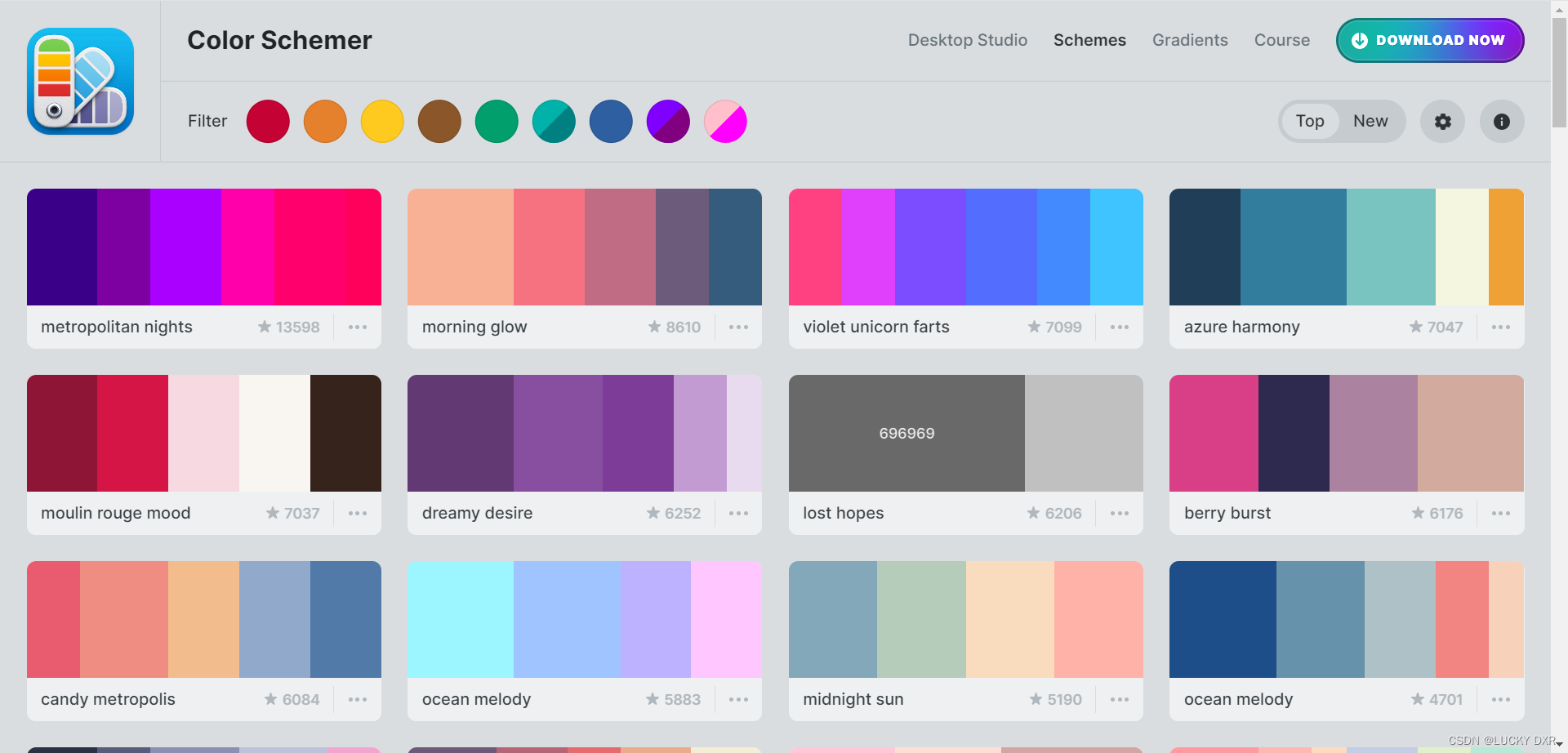Open more options for dreamy desire
The width and height of the screenshot is (1568, 753).
(x=738, y=513)
